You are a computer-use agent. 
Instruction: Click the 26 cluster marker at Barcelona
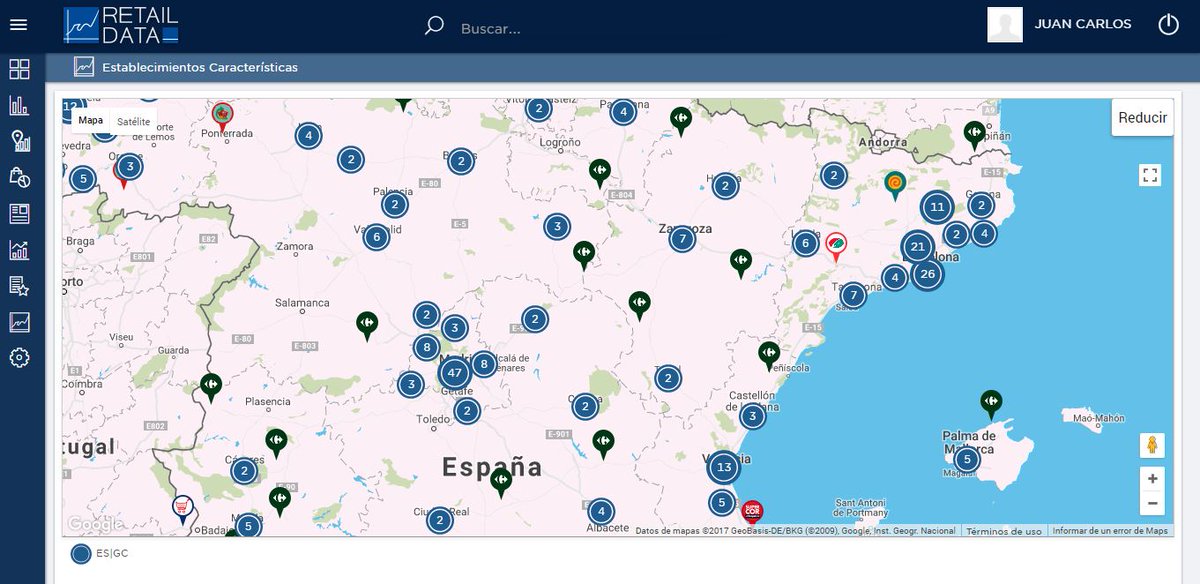coord(927,273)
